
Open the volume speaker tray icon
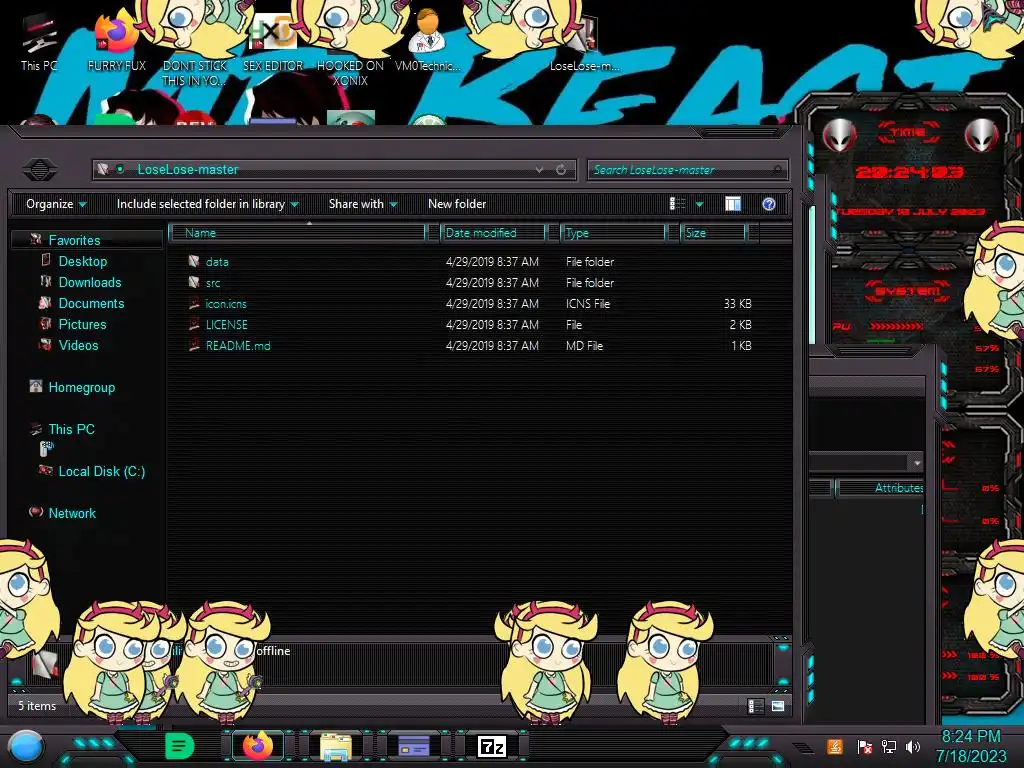click(913, 746)
